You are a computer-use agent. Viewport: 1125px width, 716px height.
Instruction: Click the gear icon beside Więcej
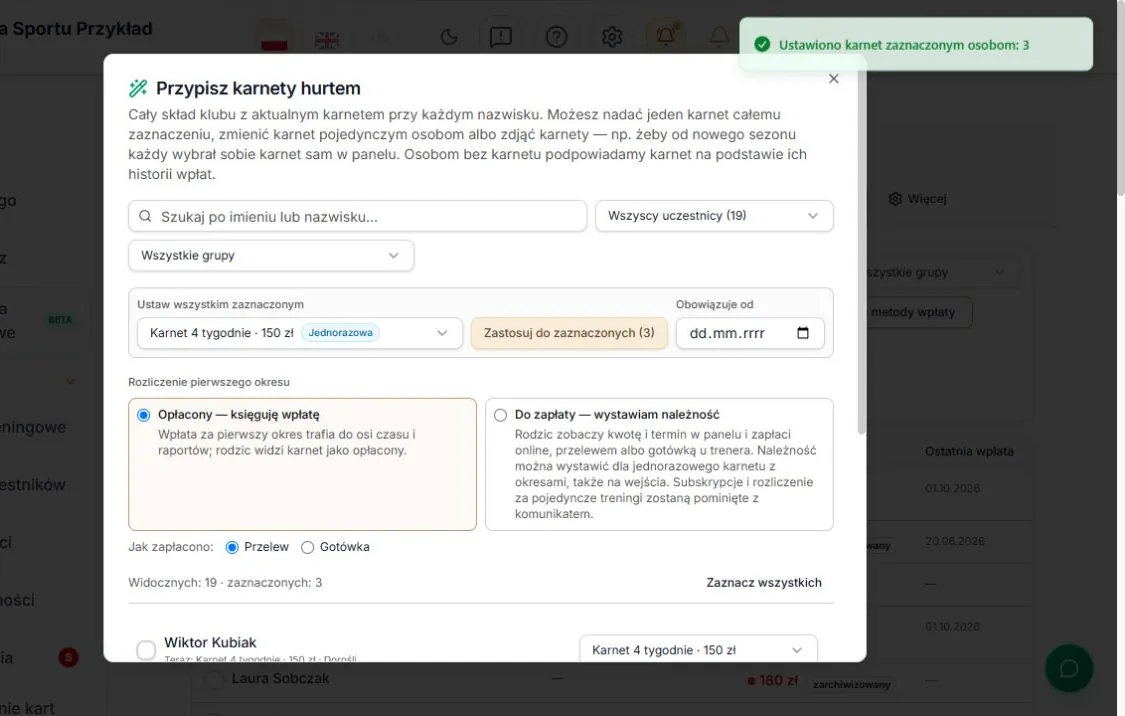click(x=895, y=199)
